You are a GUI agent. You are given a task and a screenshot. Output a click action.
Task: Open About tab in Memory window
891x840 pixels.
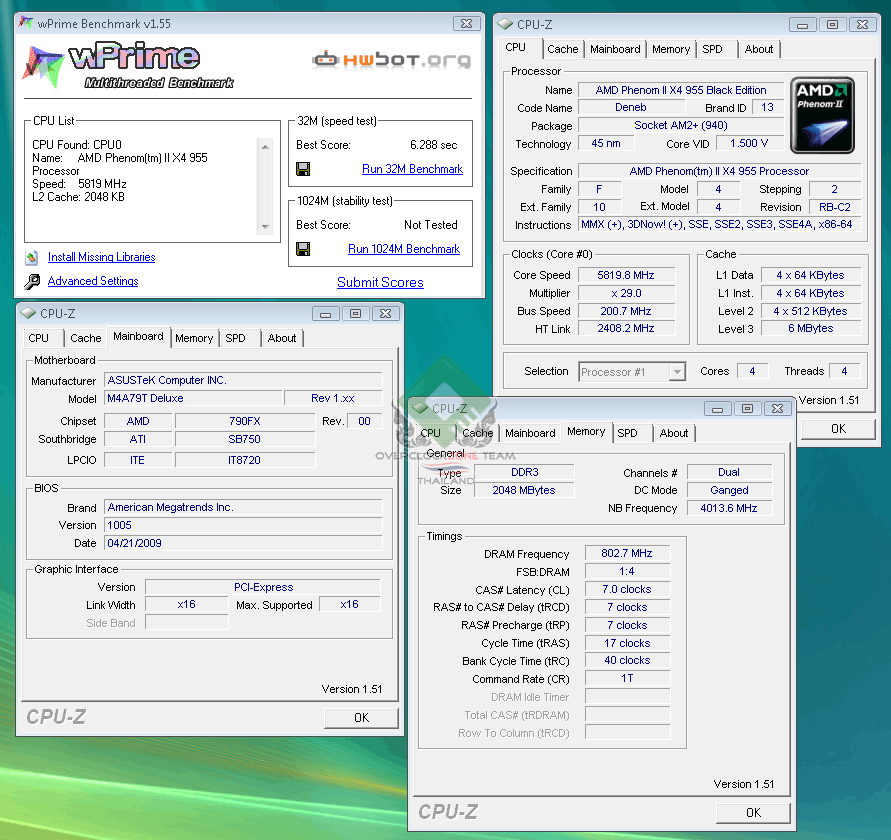tap(674, 433)
